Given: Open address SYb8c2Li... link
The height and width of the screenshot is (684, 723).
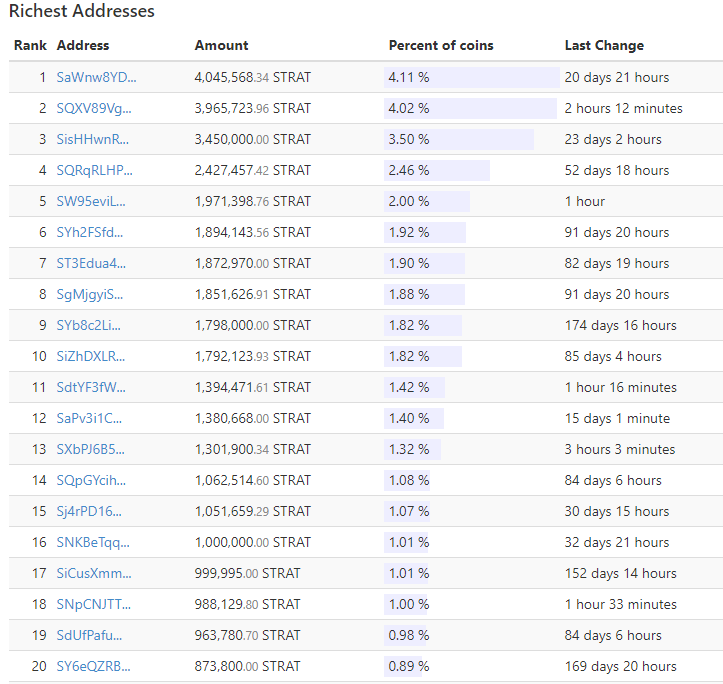Looking at the screenshot, I should 89,325.
